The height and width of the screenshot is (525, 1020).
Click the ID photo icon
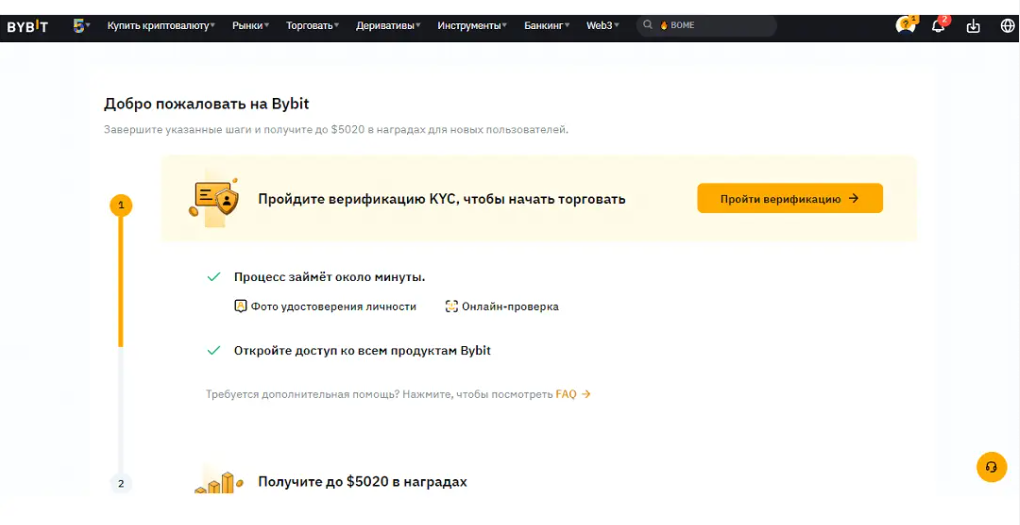coord(241,306)
